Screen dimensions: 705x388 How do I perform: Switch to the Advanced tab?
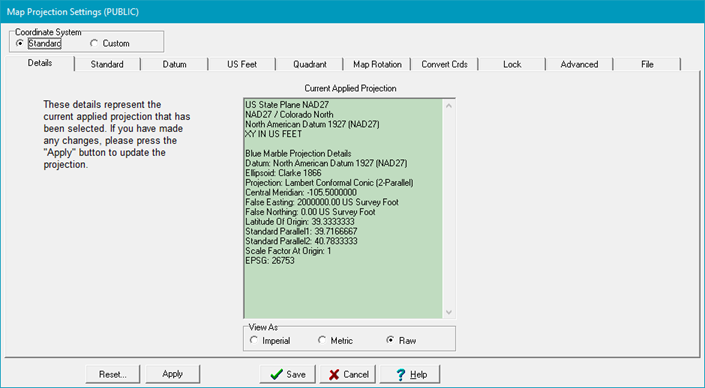pyautogui.click(x=579, y=64)
